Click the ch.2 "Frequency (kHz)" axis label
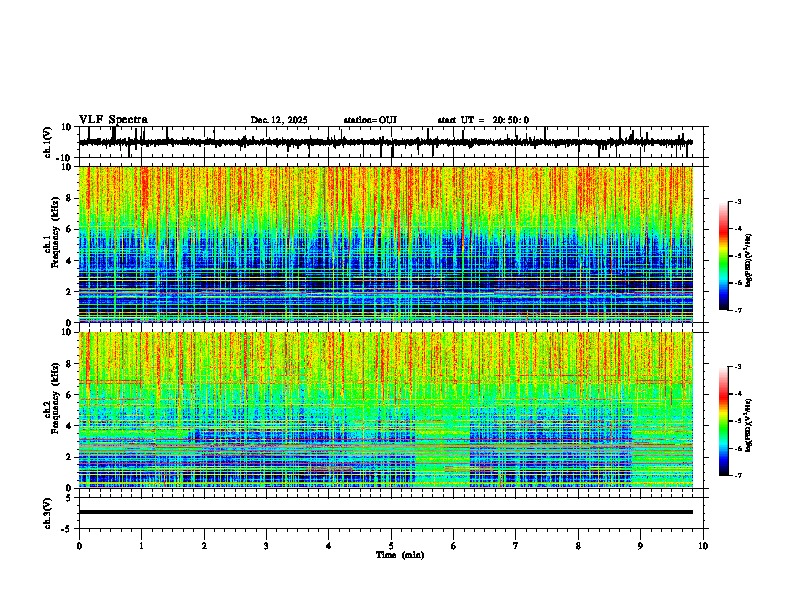This screenshot has width=792, height=612. (55, 398)
